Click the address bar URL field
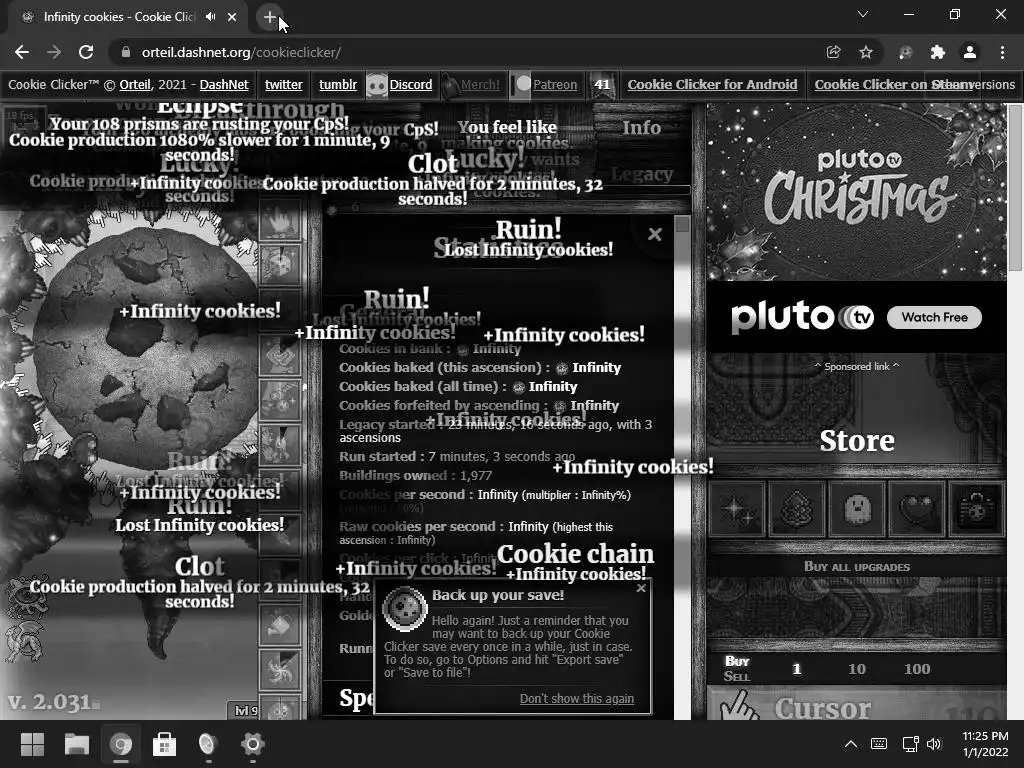The width and height of the screenshot is (1024, 768). click(457, 52)
